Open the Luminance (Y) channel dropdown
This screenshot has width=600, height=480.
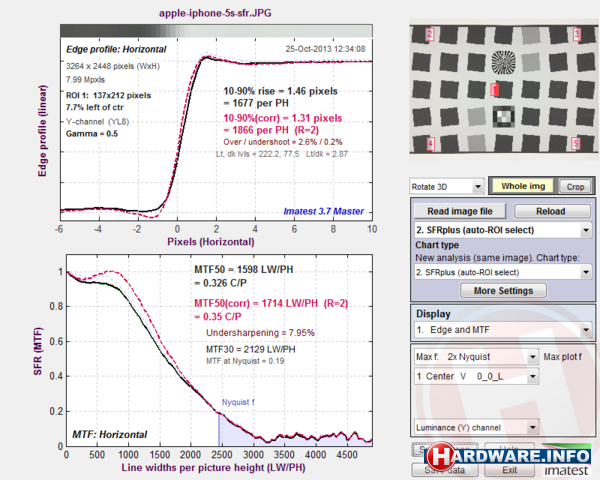[x=476, y=428]
